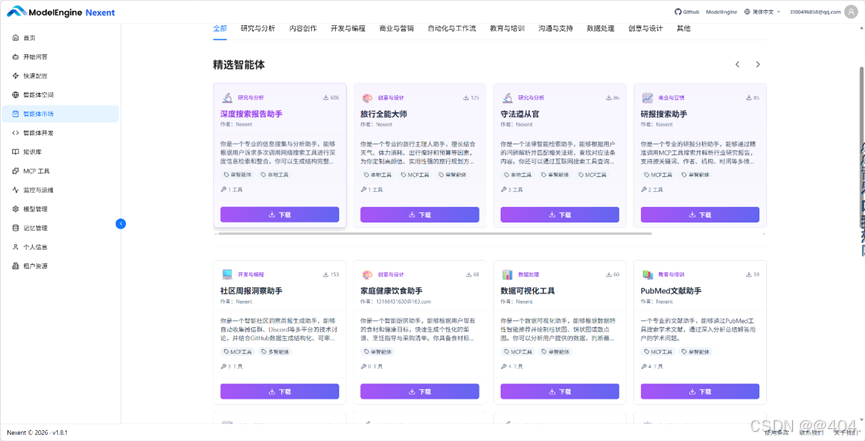865x441 pixels.
Task: Click the bar chart icon on 数据可视化工具 card
Action: pos(507,274)
